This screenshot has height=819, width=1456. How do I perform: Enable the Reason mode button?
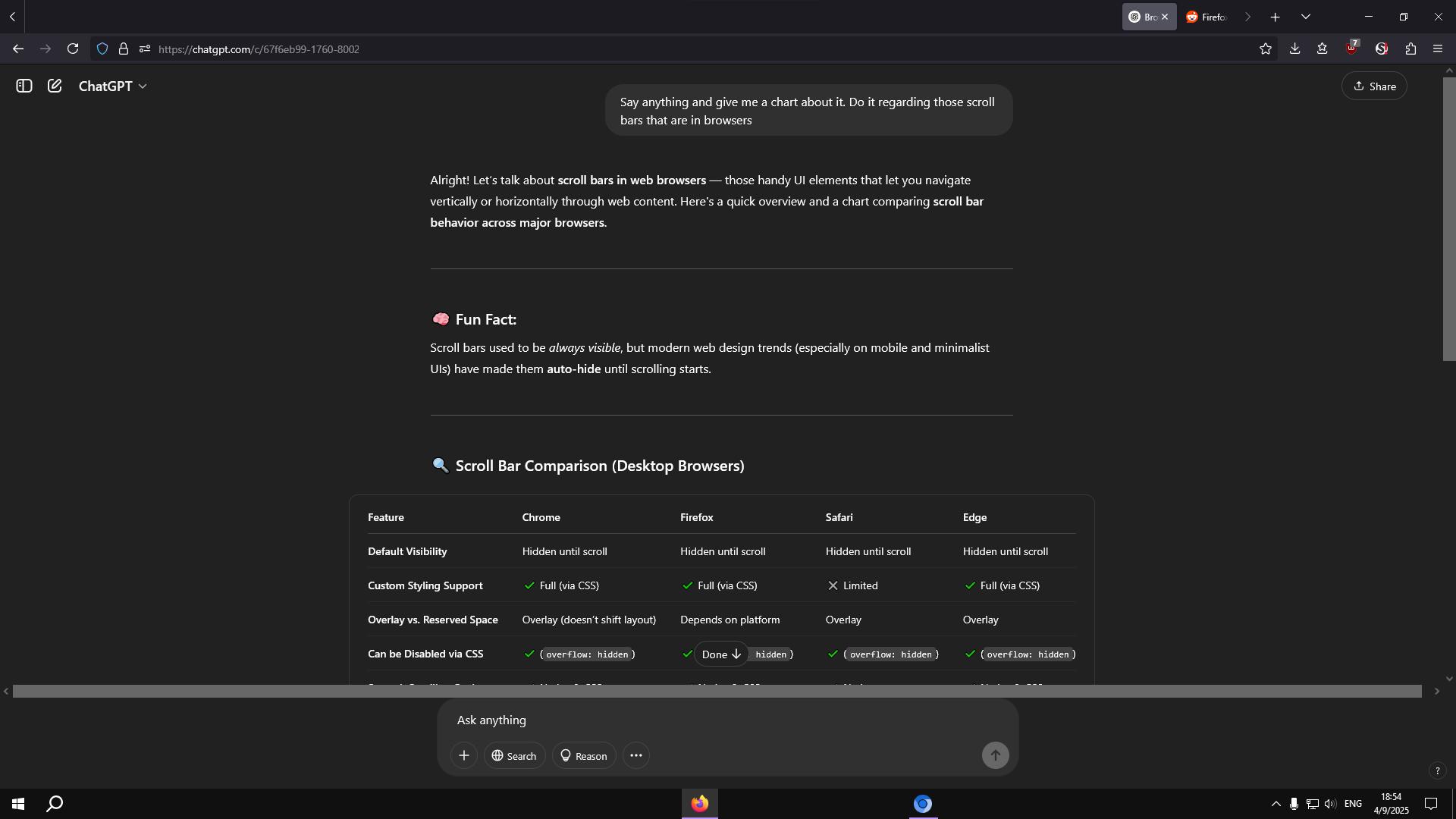pos(583,755)
